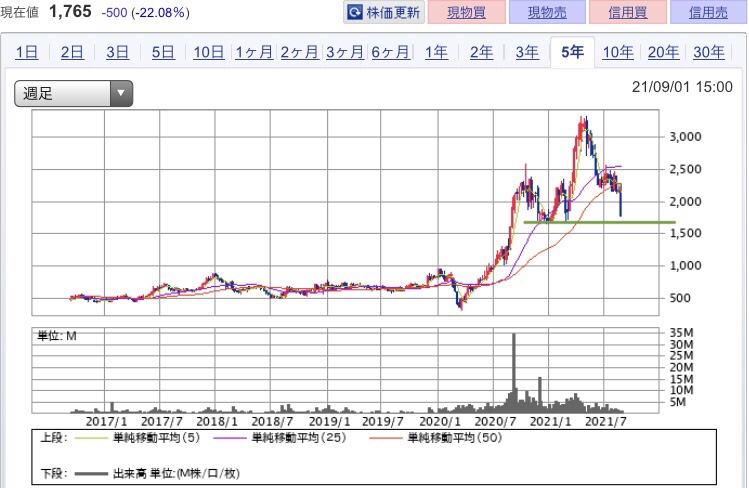Click the 2020/7 date axis label
749x488 pixels.
(495, 422)
